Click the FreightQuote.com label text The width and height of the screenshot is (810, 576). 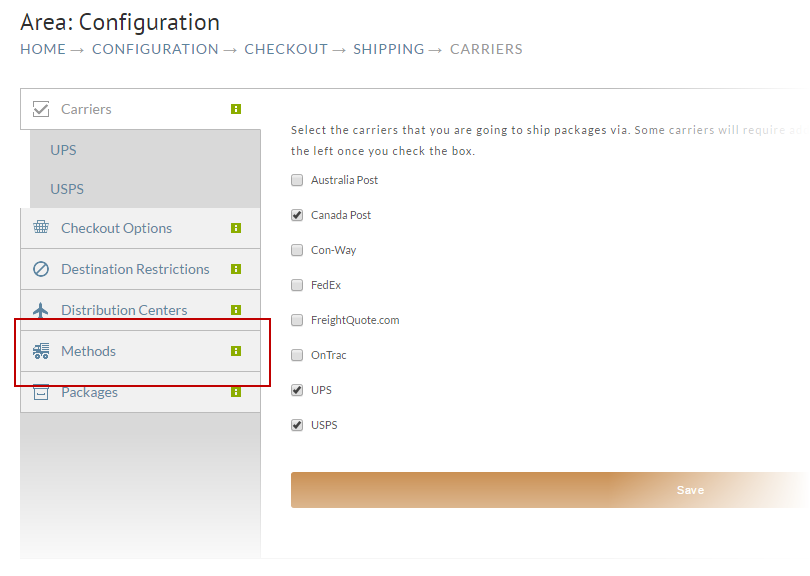pos(355,320)
